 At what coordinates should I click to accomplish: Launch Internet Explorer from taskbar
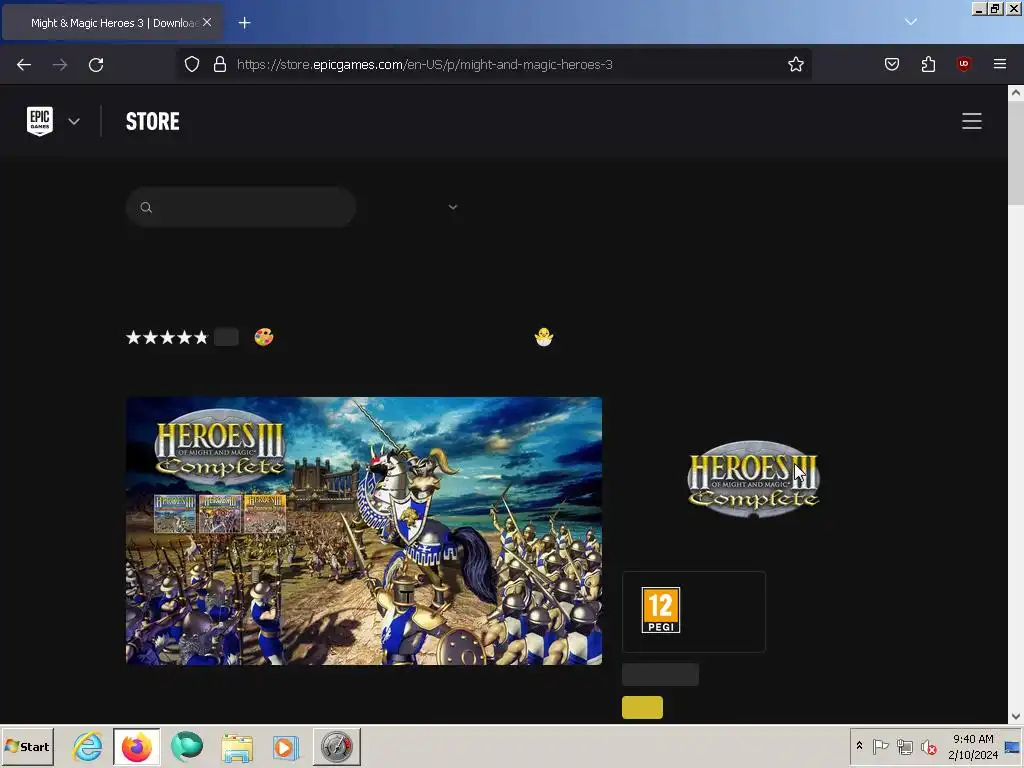[88, 746]
